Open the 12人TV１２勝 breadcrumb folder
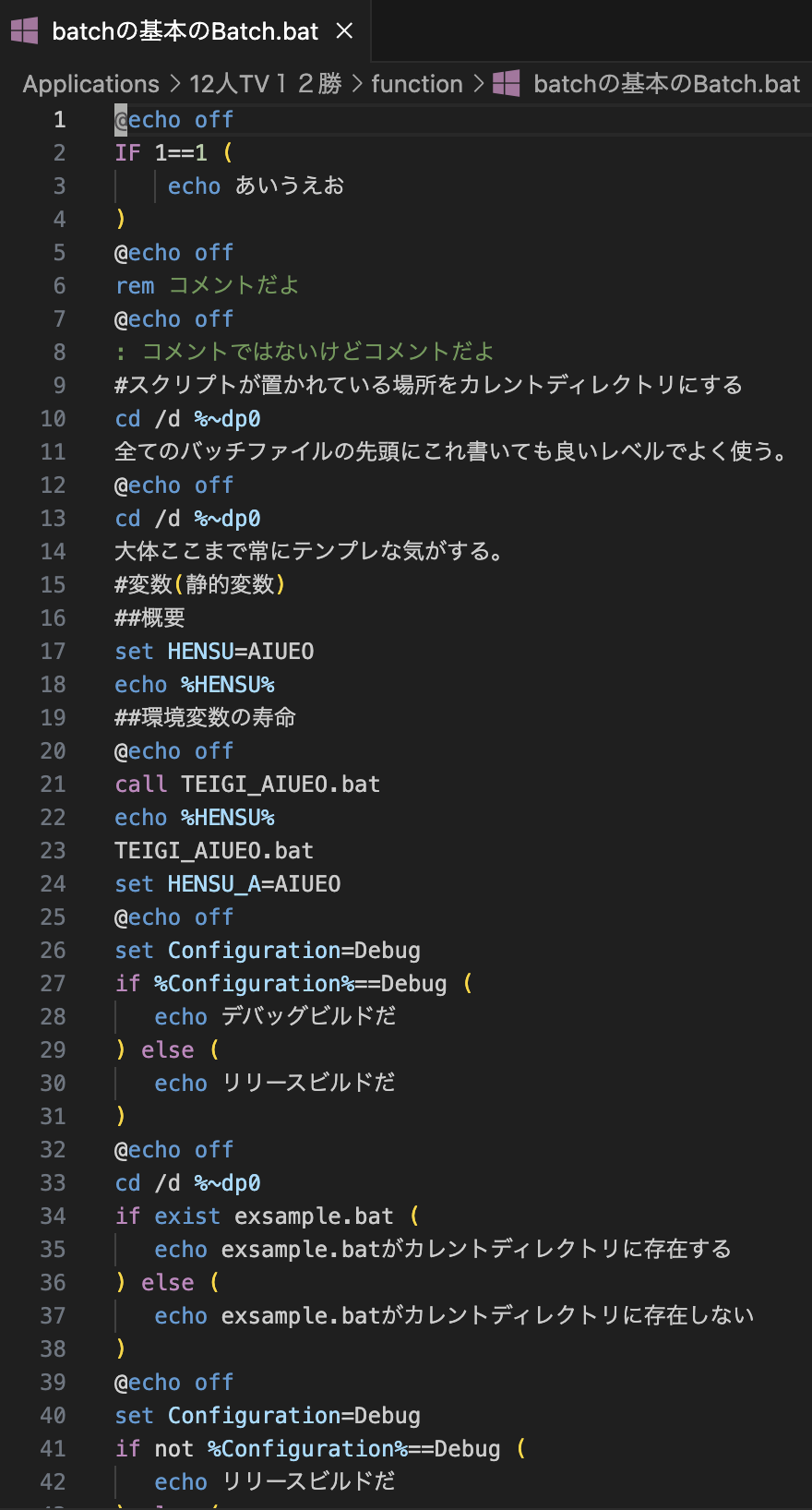 coord(266,84)
